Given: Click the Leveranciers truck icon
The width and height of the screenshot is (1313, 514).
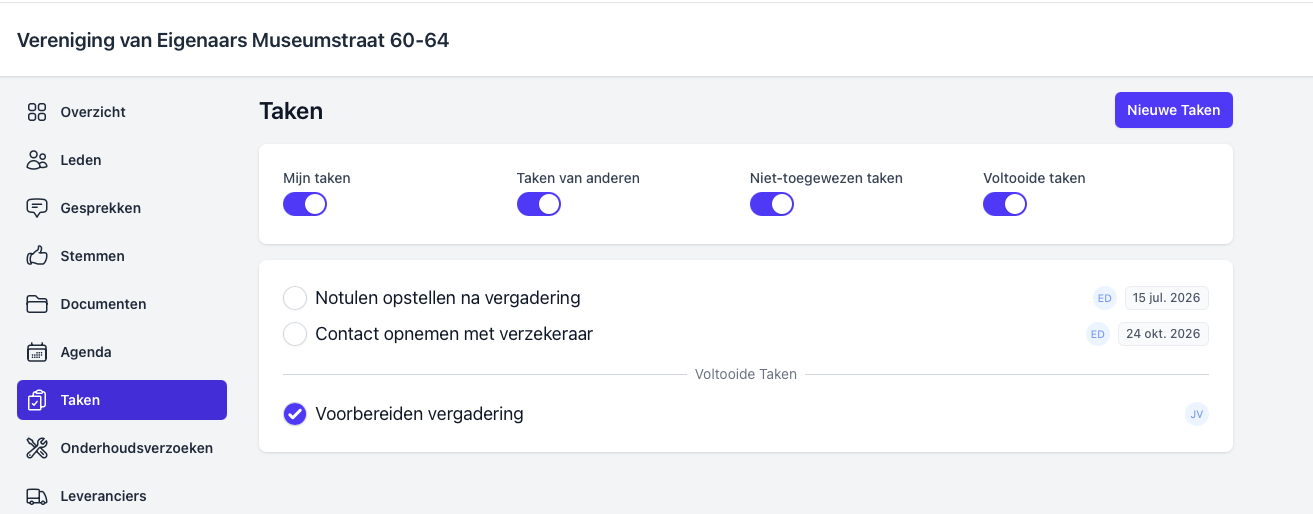Looking at the screenshot, I should coord(37,496).
